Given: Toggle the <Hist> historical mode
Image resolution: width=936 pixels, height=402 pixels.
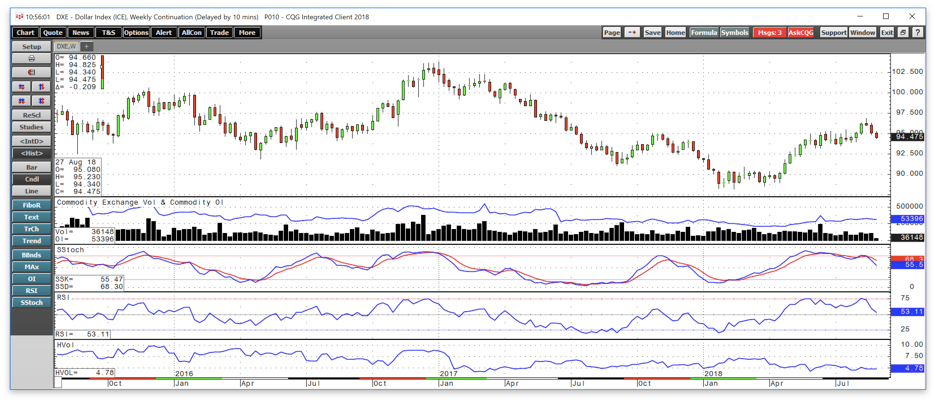Looking at the screenshot, I should pyautogui.click(x=32, y=154).
